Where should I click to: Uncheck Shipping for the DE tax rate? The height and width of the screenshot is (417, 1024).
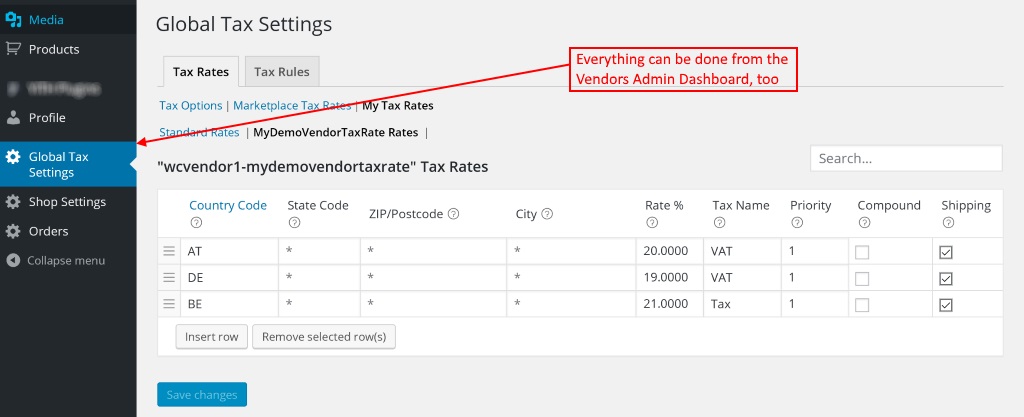click(946, 278)
